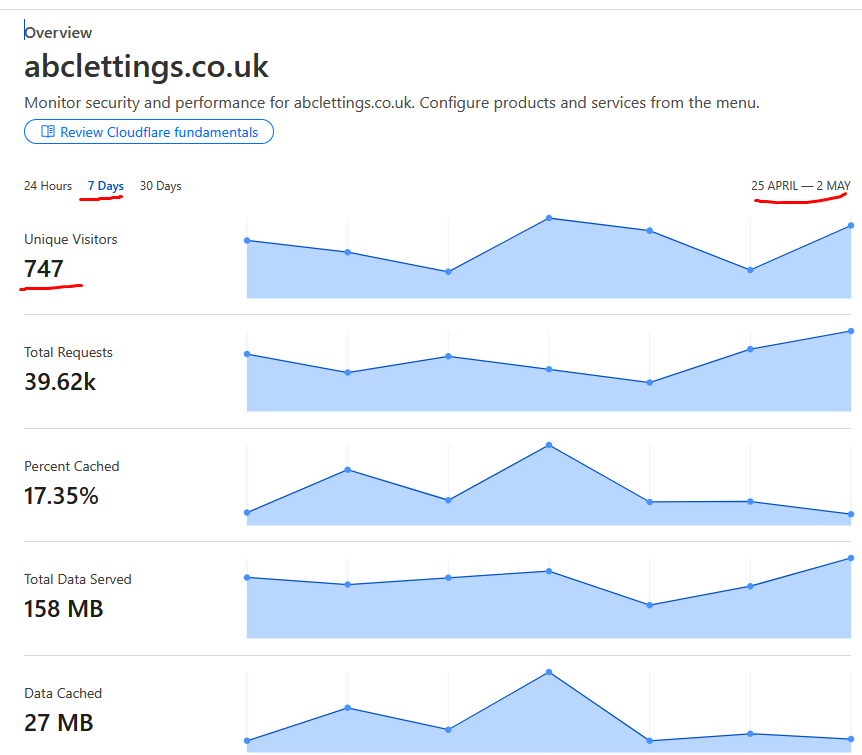862x755 pixels.
Task: Click the 25 APRIL — 2 MAY date range
Action: (x=800, y=186)
